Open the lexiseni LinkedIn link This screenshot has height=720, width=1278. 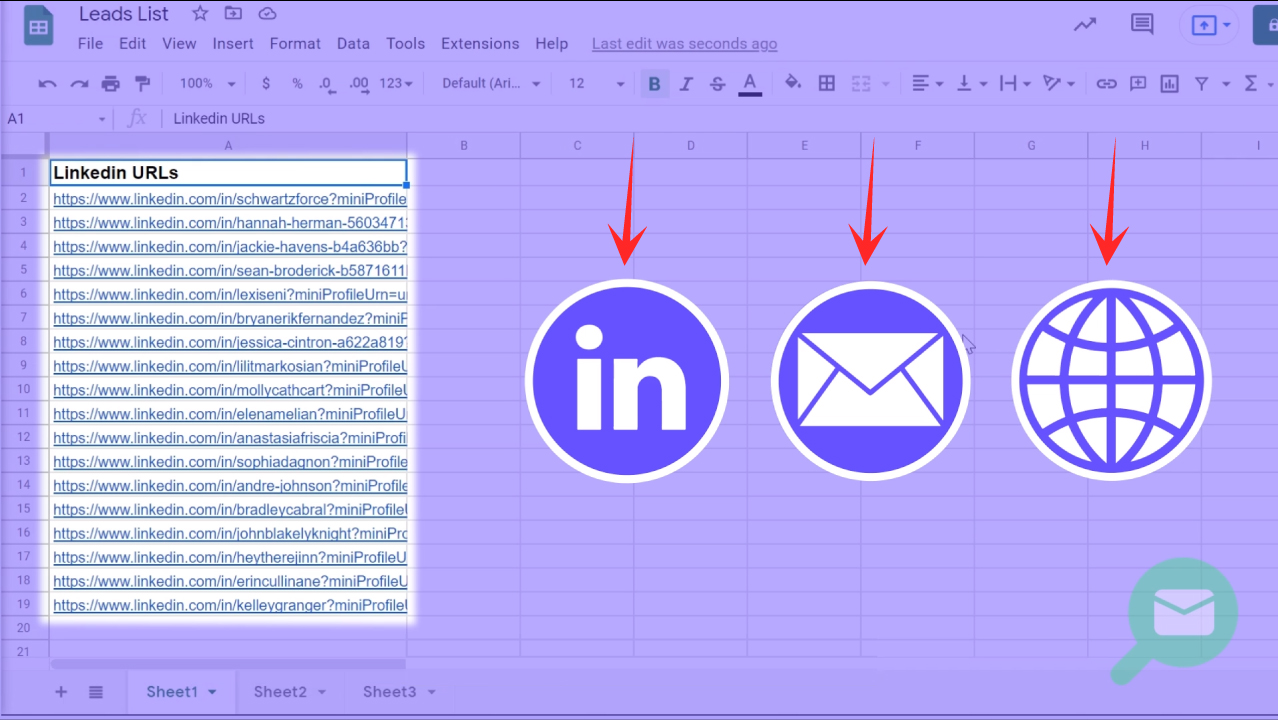click(230, 294)
